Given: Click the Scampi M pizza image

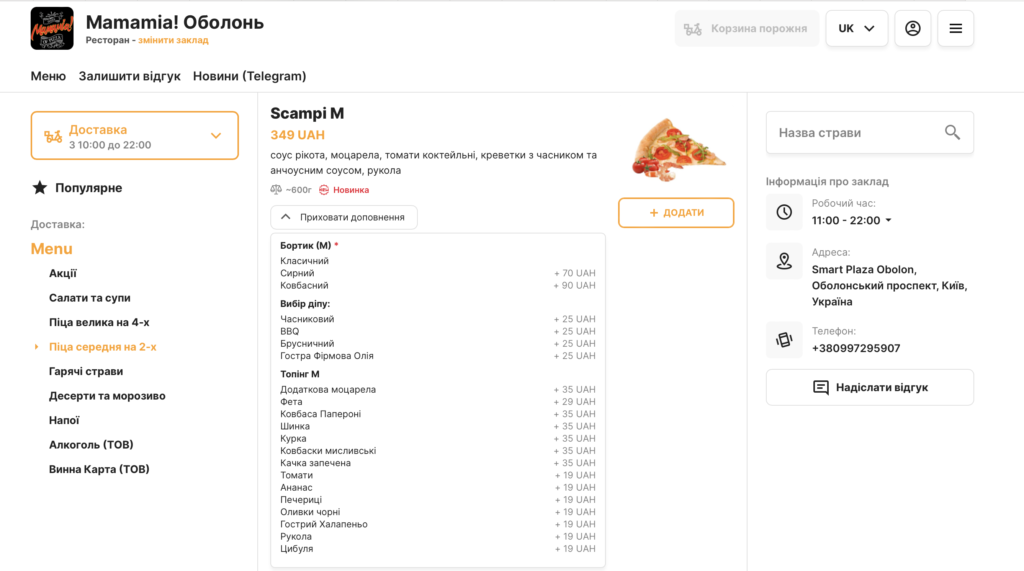Looking at the screenshot, I should pyautogui.click(x=677, y=150).
